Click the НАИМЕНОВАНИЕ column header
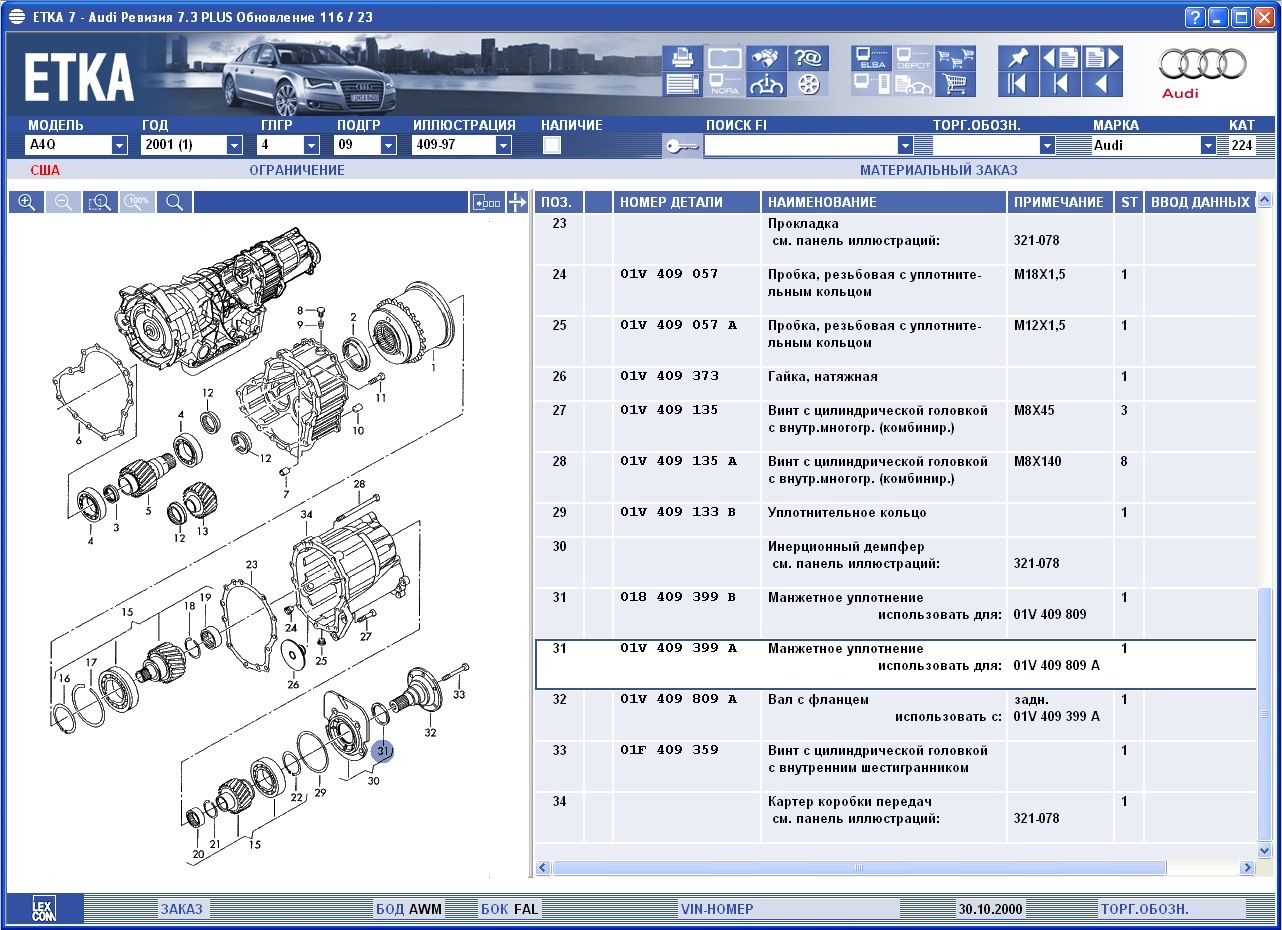 (822, 202)
